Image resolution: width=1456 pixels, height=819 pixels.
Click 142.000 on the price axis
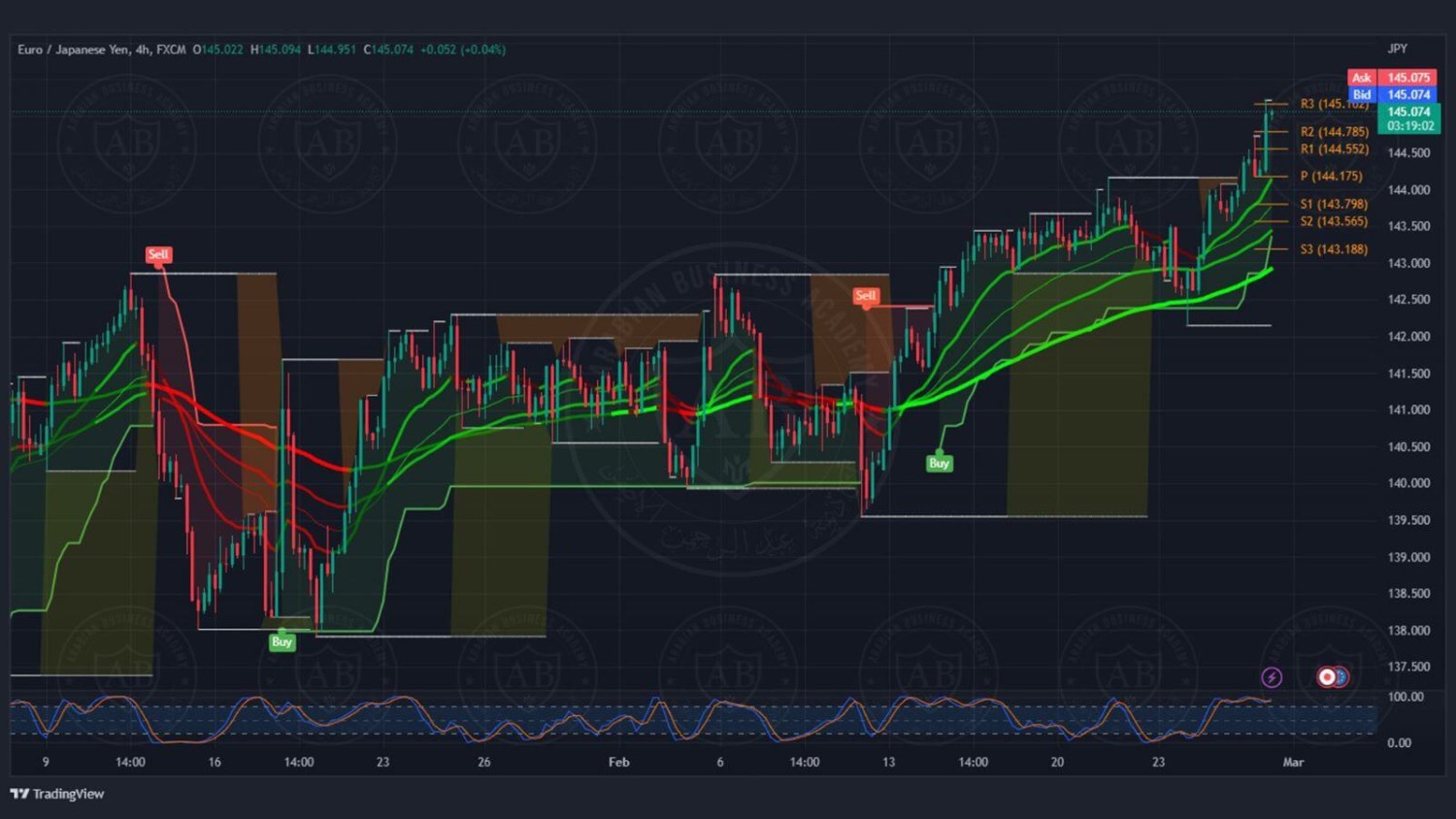click(x=1408, y=337)
